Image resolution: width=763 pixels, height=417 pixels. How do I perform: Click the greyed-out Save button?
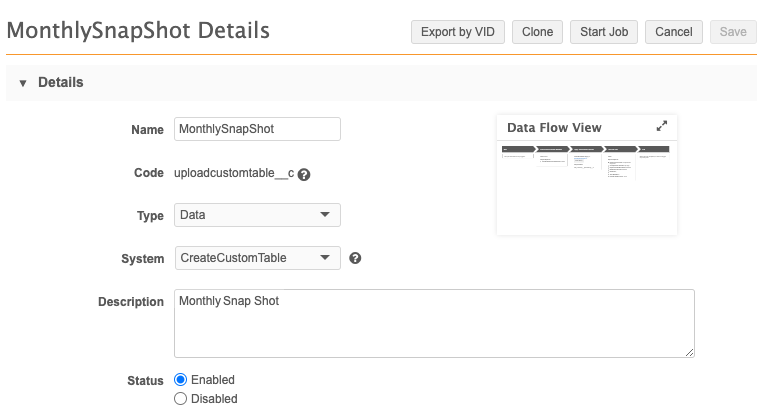click(732, 32)
